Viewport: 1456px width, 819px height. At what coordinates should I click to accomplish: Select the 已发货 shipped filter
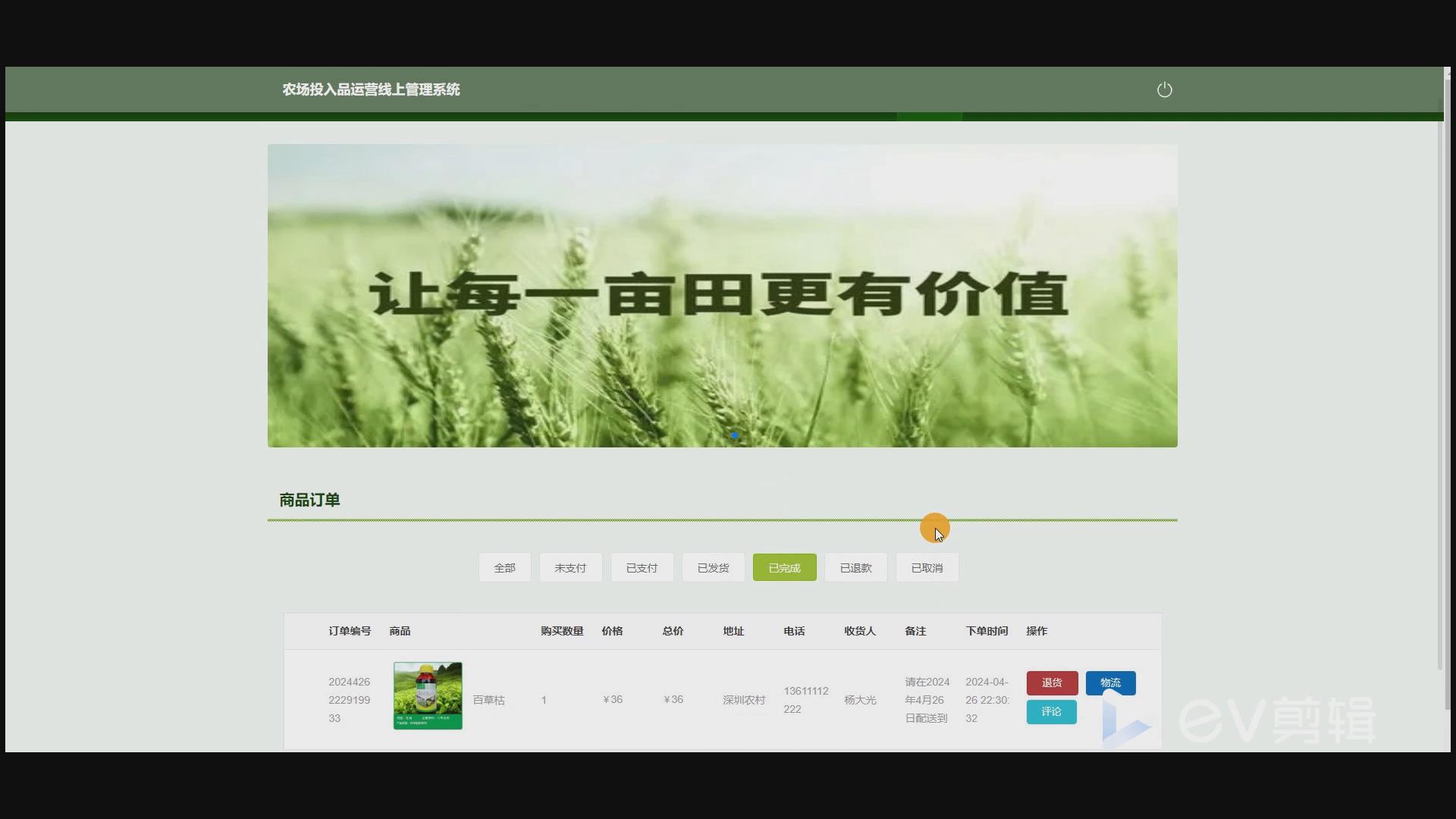tap(712, 567)
